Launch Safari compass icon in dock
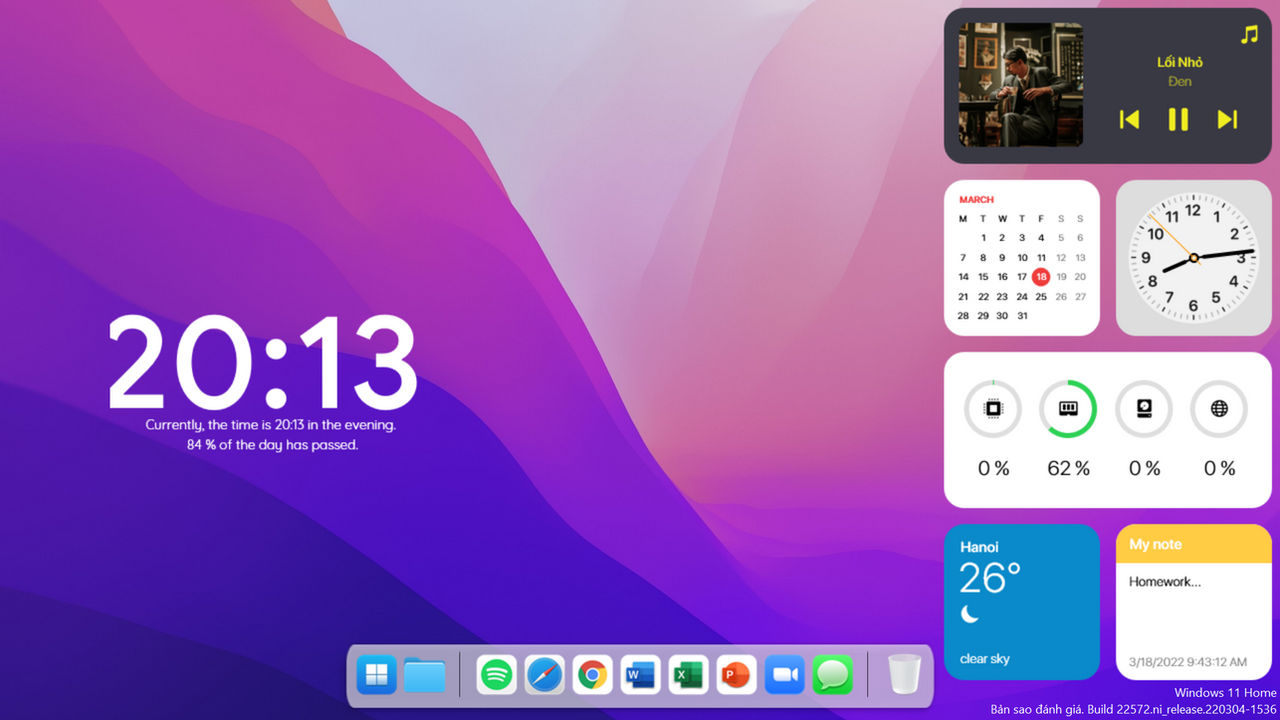 (545, 675)
